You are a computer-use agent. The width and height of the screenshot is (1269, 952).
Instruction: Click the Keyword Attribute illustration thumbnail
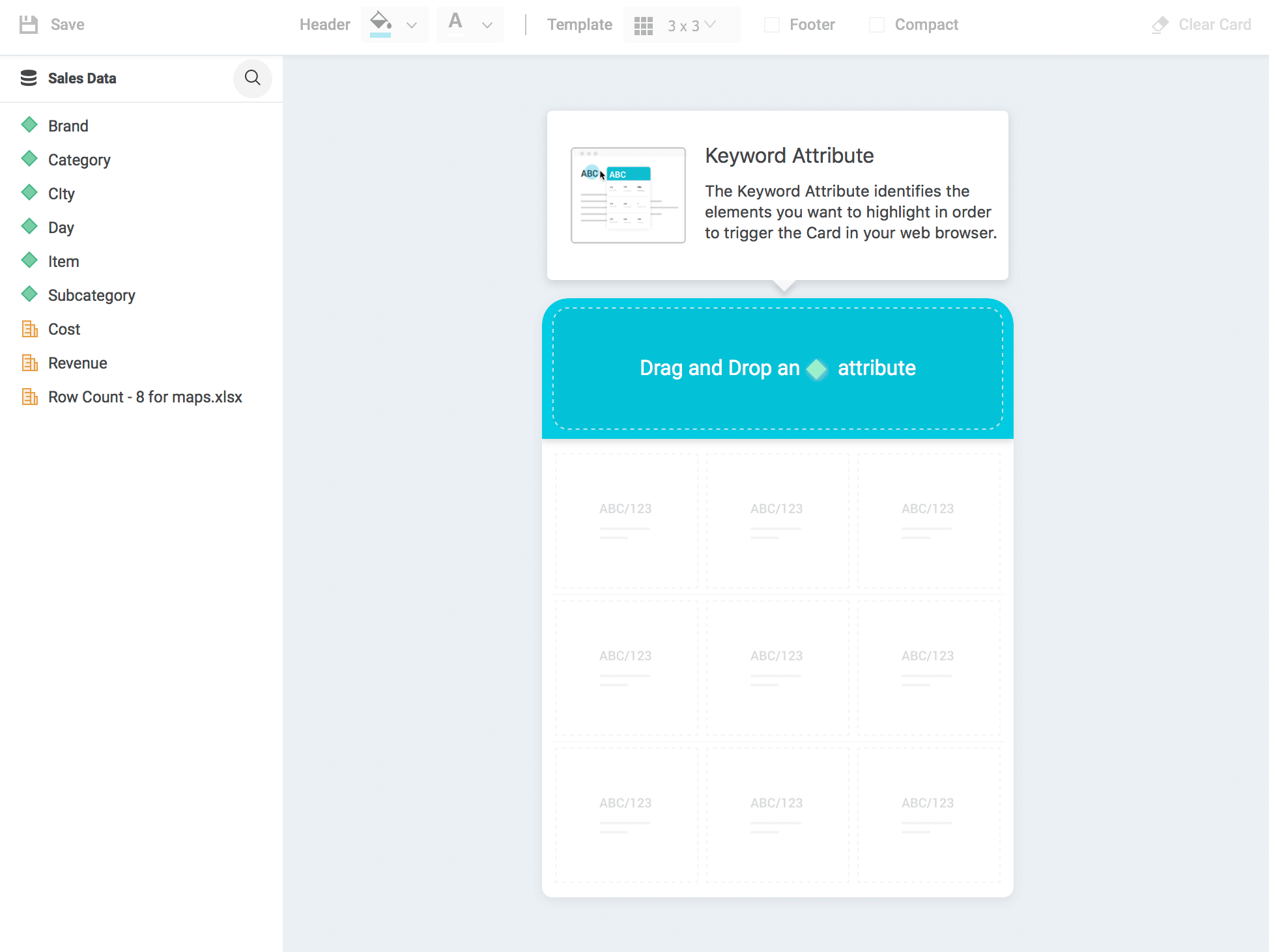tap(628, 195)
